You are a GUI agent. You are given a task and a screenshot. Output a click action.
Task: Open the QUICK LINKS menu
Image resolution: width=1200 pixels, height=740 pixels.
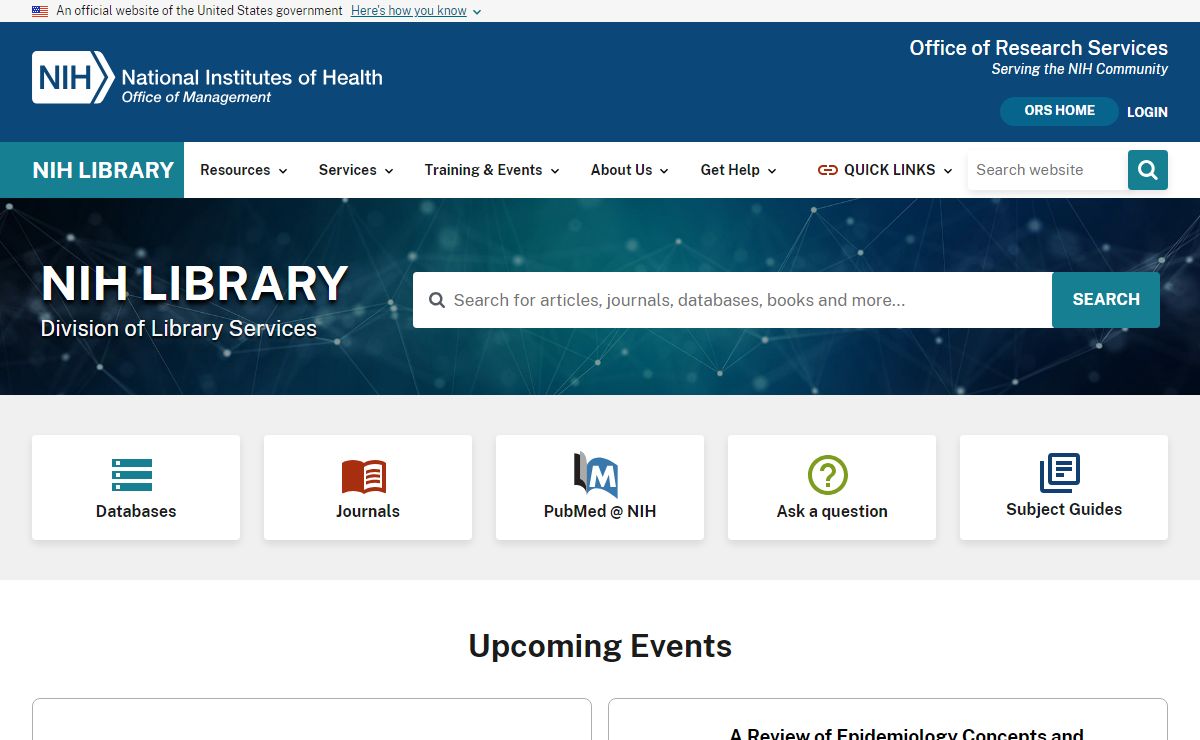(x=885, y=170)
